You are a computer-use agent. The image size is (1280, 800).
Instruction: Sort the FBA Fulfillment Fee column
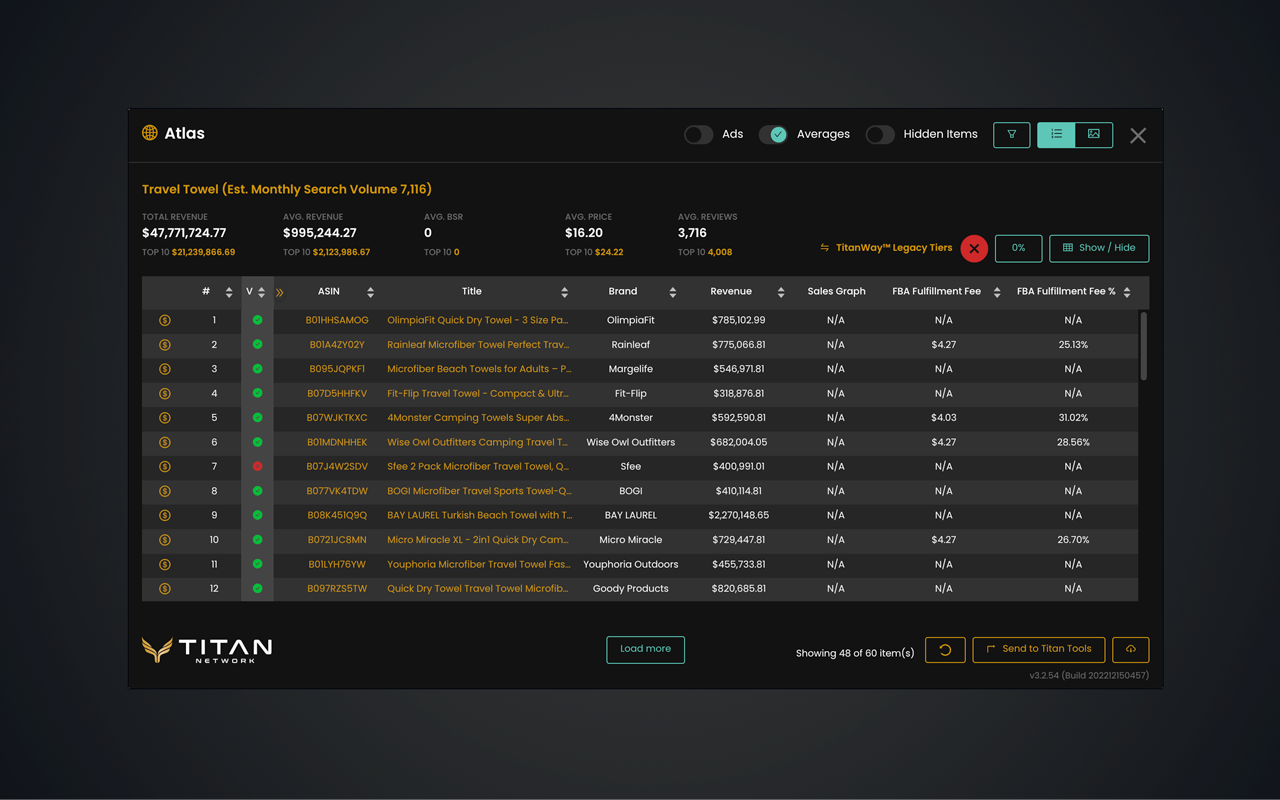[997, 292]
